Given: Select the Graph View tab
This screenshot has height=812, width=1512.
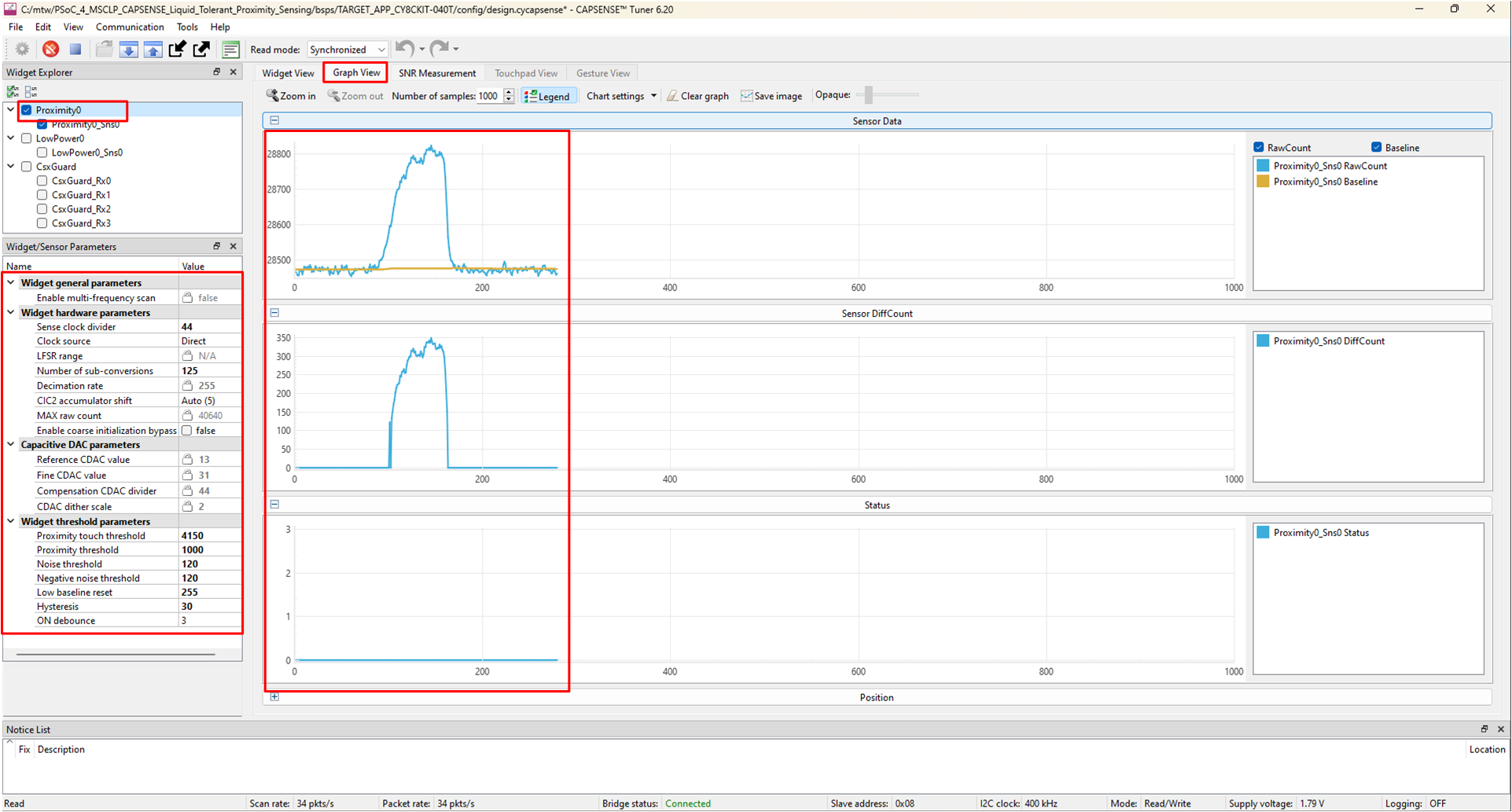Looking at the screenshot, I should [x=356, y=72].
